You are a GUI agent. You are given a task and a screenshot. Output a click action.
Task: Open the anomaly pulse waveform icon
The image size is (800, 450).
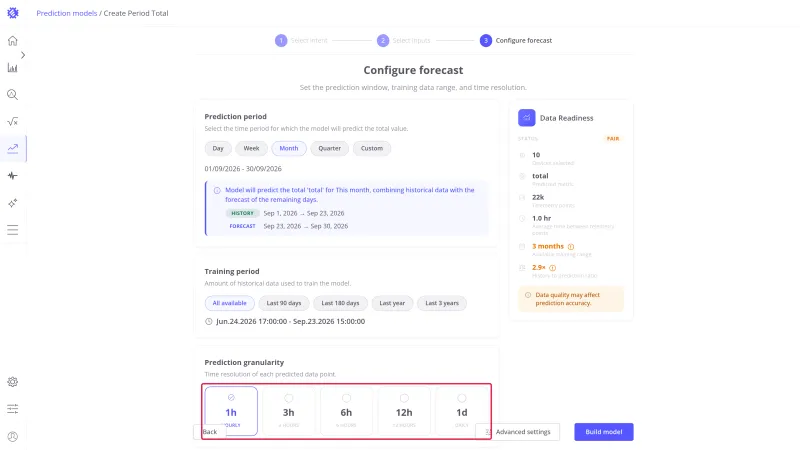[13, 176]
